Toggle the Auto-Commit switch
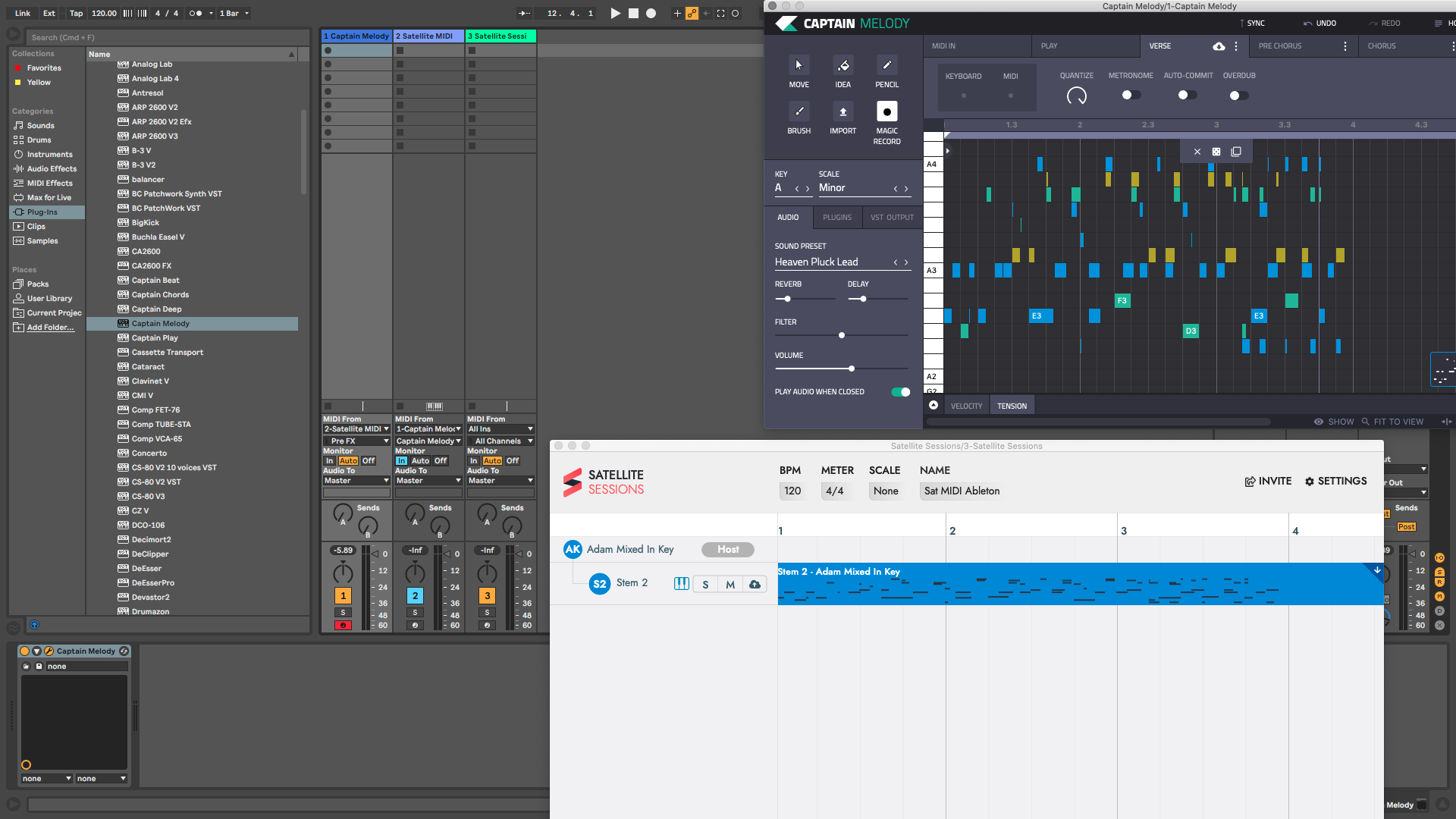Screen dimensions: 1456x819 click(1188, 96)
